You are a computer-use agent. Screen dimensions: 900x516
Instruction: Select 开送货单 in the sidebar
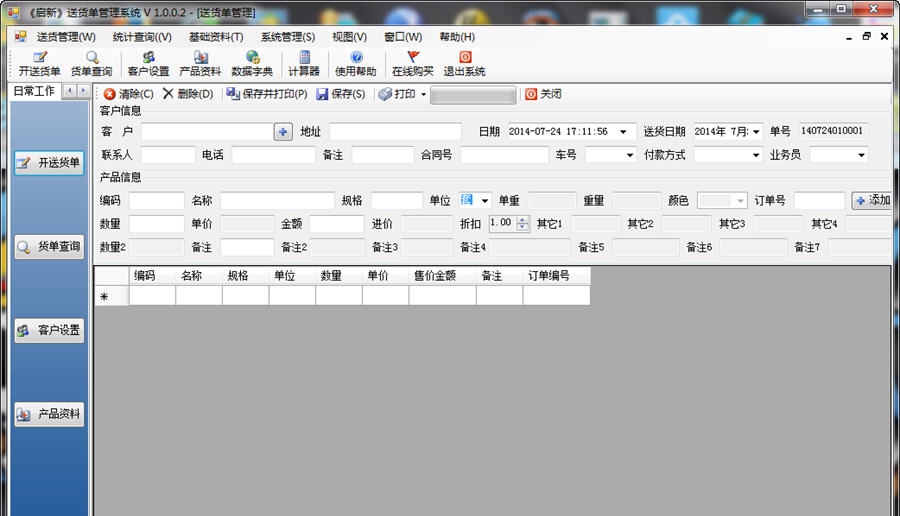point(49,163)
